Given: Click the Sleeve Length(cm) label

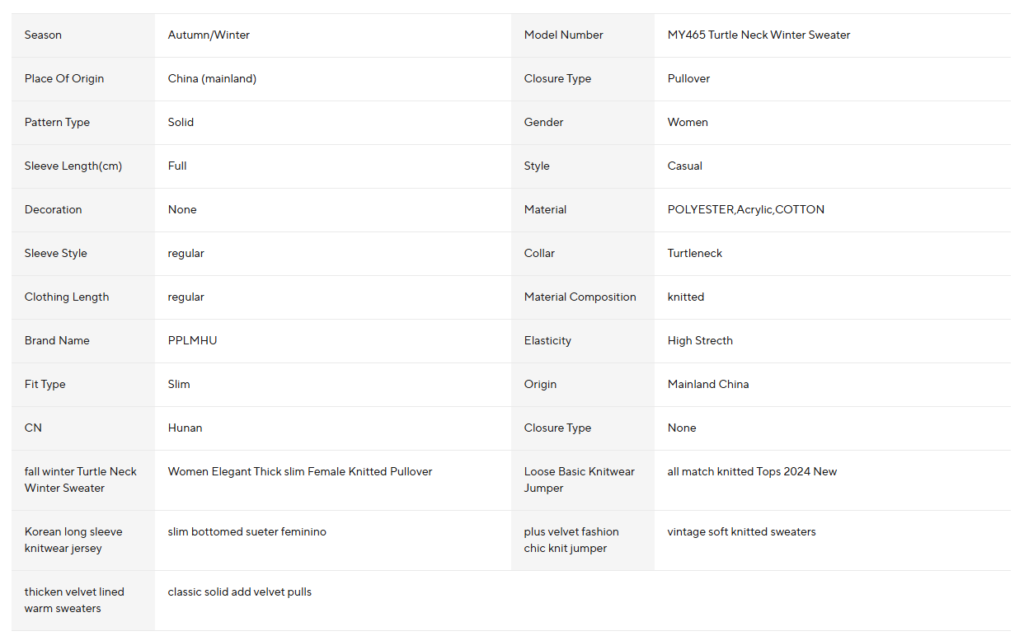Looking at the screenshot, I should pyautogui.click(x=73, y=166).
